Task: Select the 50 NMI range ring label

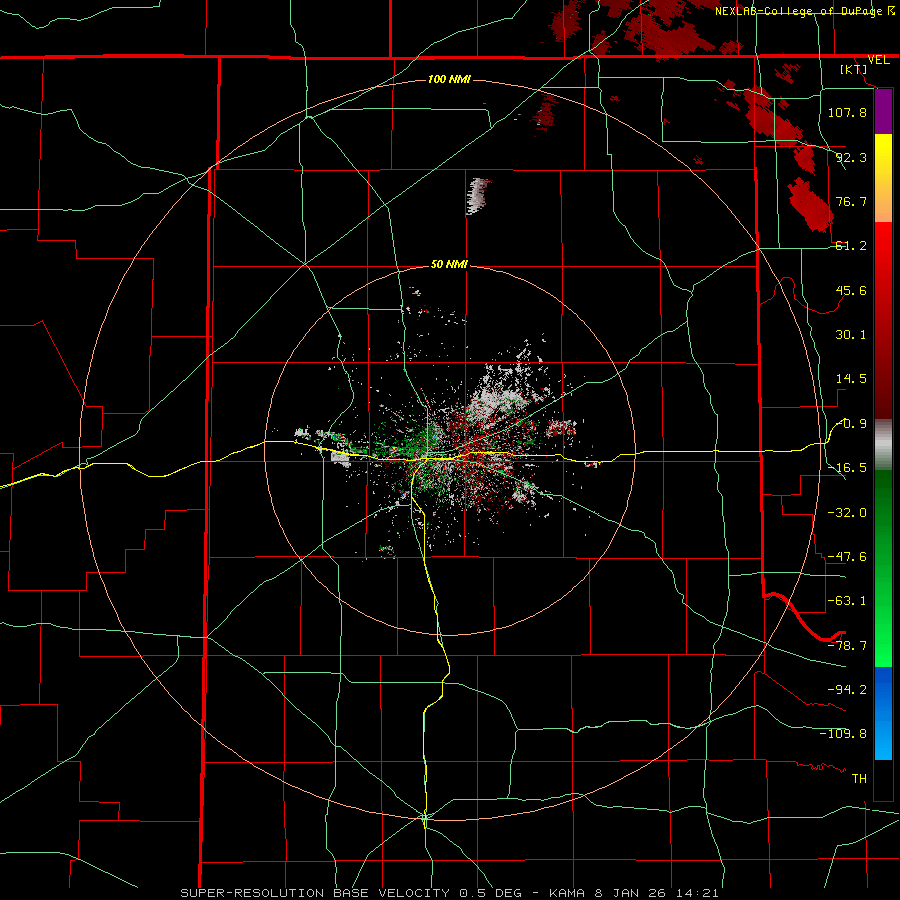Action: pyautogui.click(x=449, y=264)
